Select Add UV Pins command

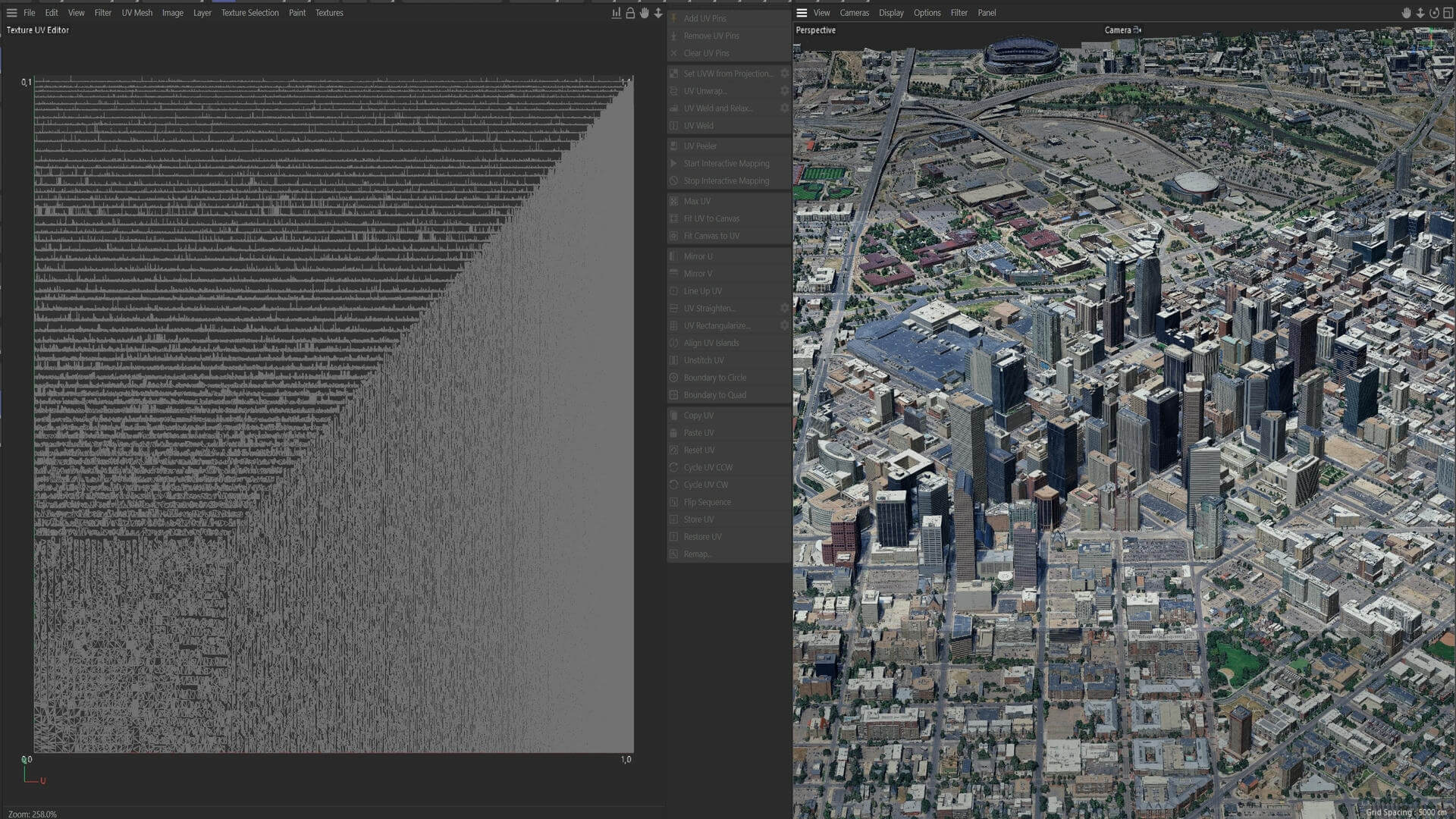click(x=729, y=18)
